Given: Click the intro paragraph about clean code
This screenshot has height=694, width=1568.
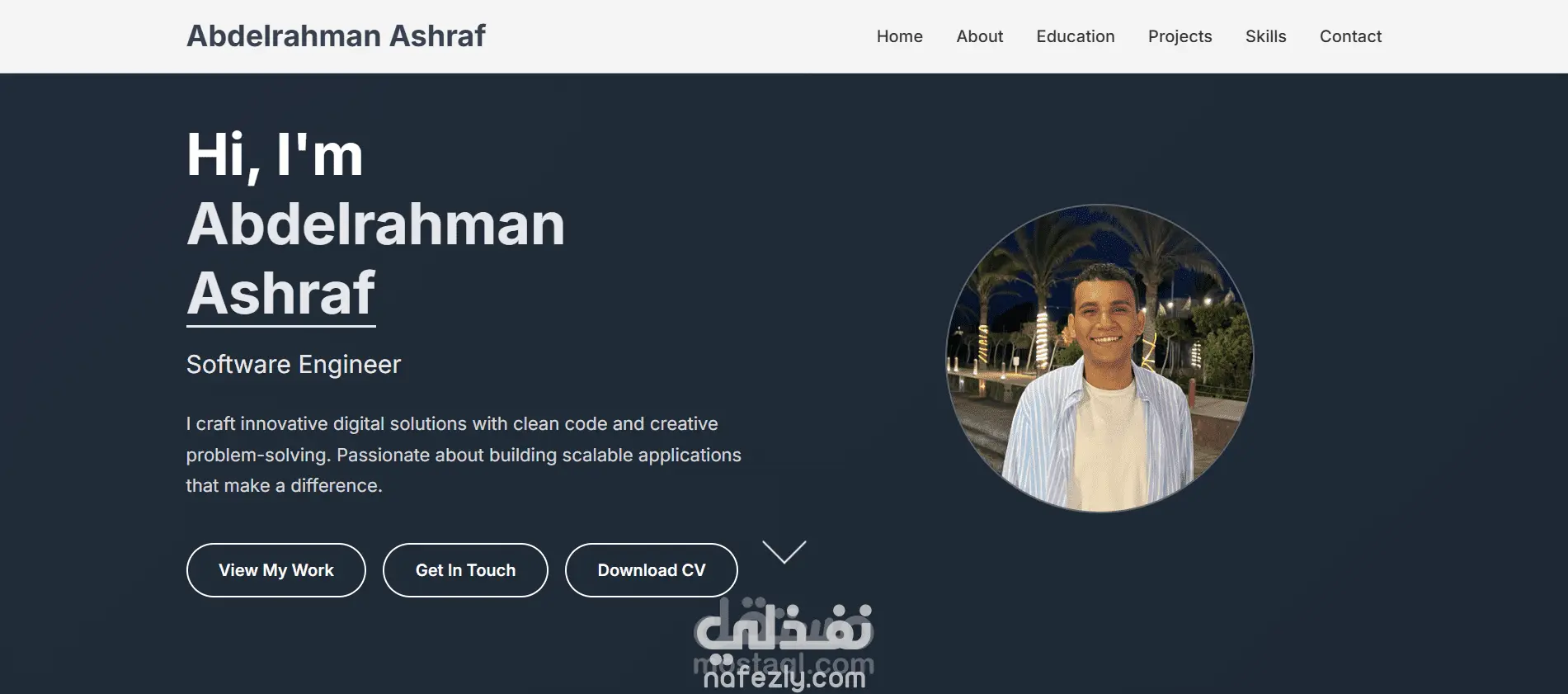Looking at the screenshot, I should click(464, 455).
